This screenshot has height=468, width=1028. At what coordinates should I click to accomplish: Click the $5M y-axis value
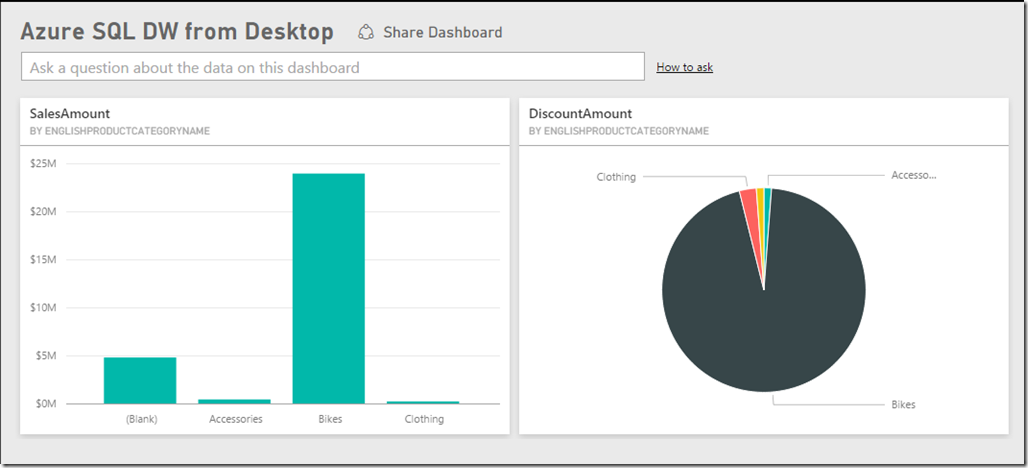coord(45,356)
